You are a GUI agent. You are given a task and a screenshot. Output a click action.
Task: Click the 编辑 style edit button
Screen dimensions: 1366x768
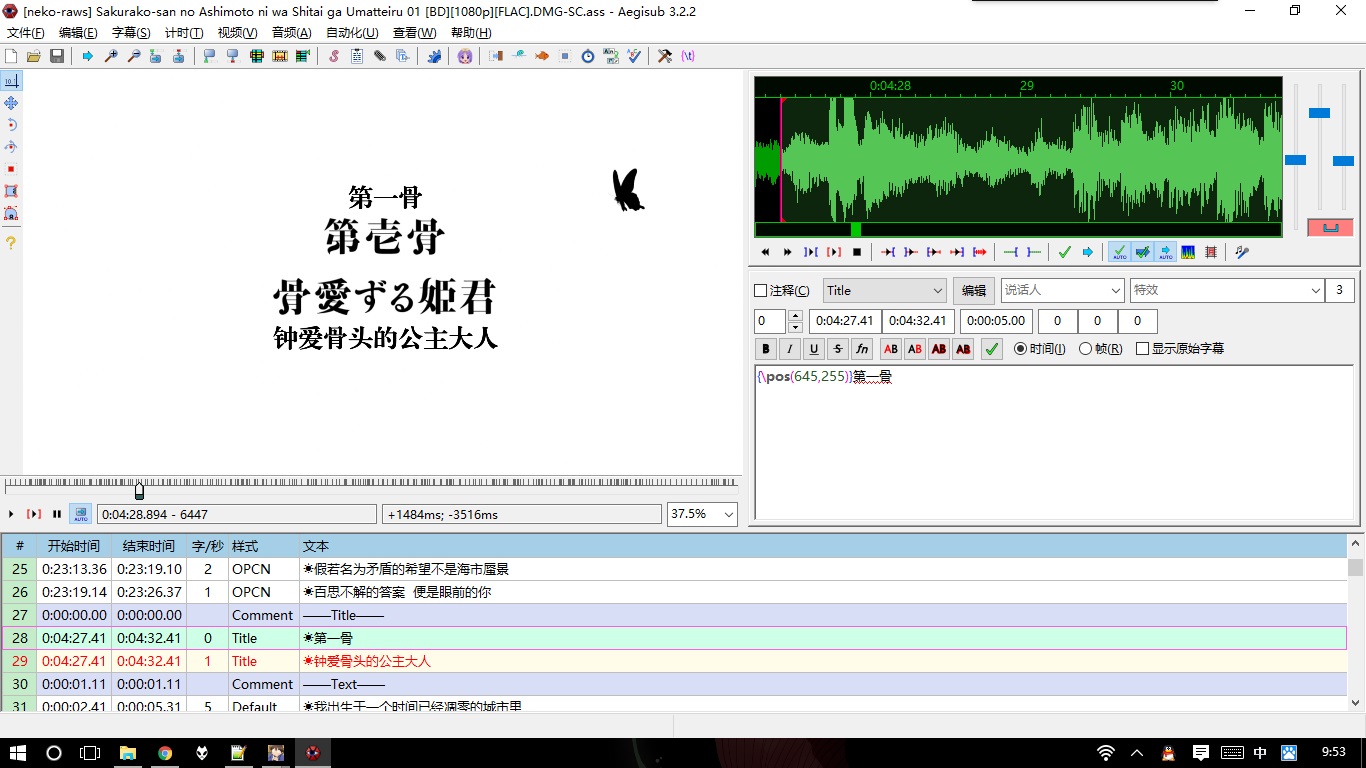(973, 291)
